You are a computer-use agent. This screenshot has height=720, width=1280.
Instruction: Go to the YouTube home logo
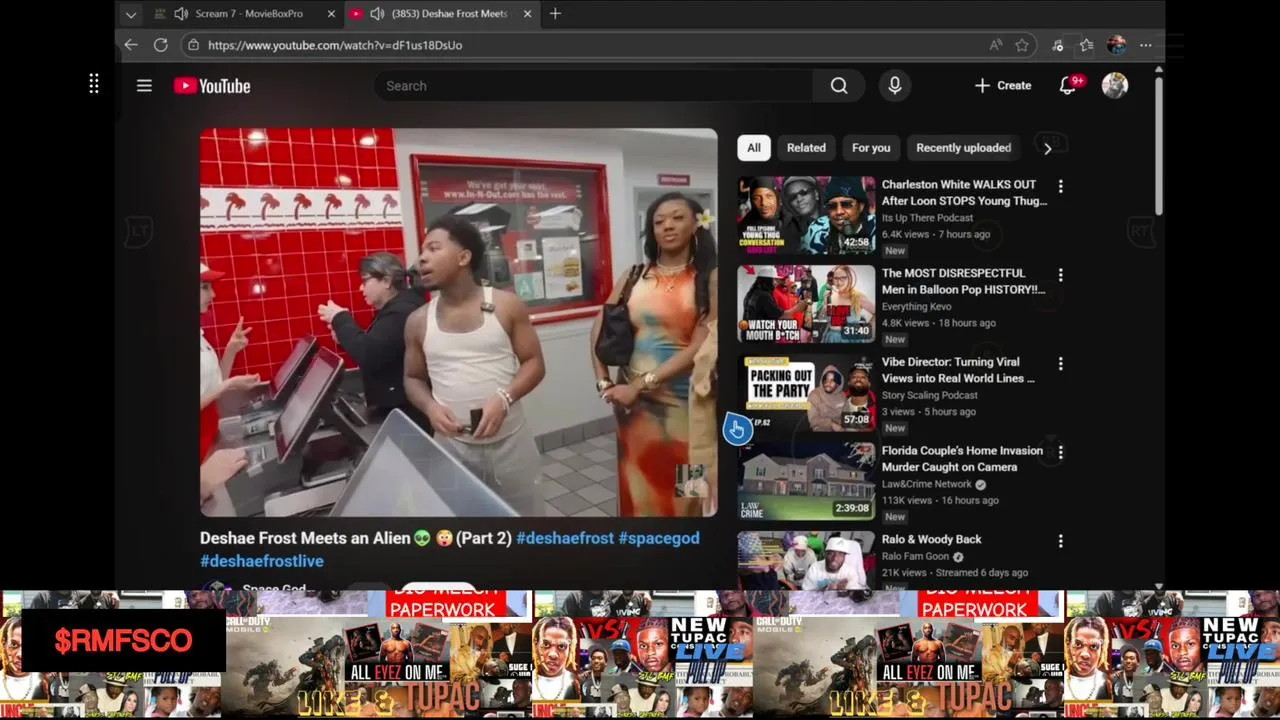click(x=212, y=86)
